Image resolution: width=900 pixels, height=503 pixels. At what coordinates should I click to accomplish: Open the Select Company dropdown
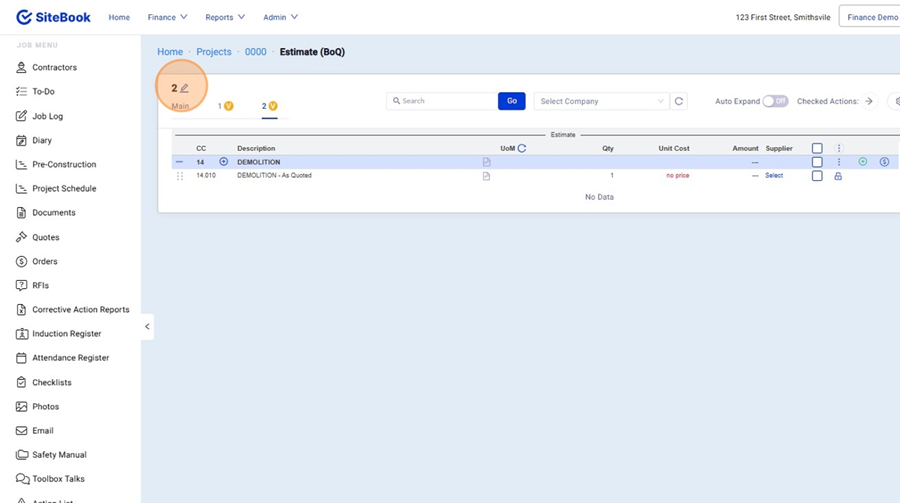(601, 101)
